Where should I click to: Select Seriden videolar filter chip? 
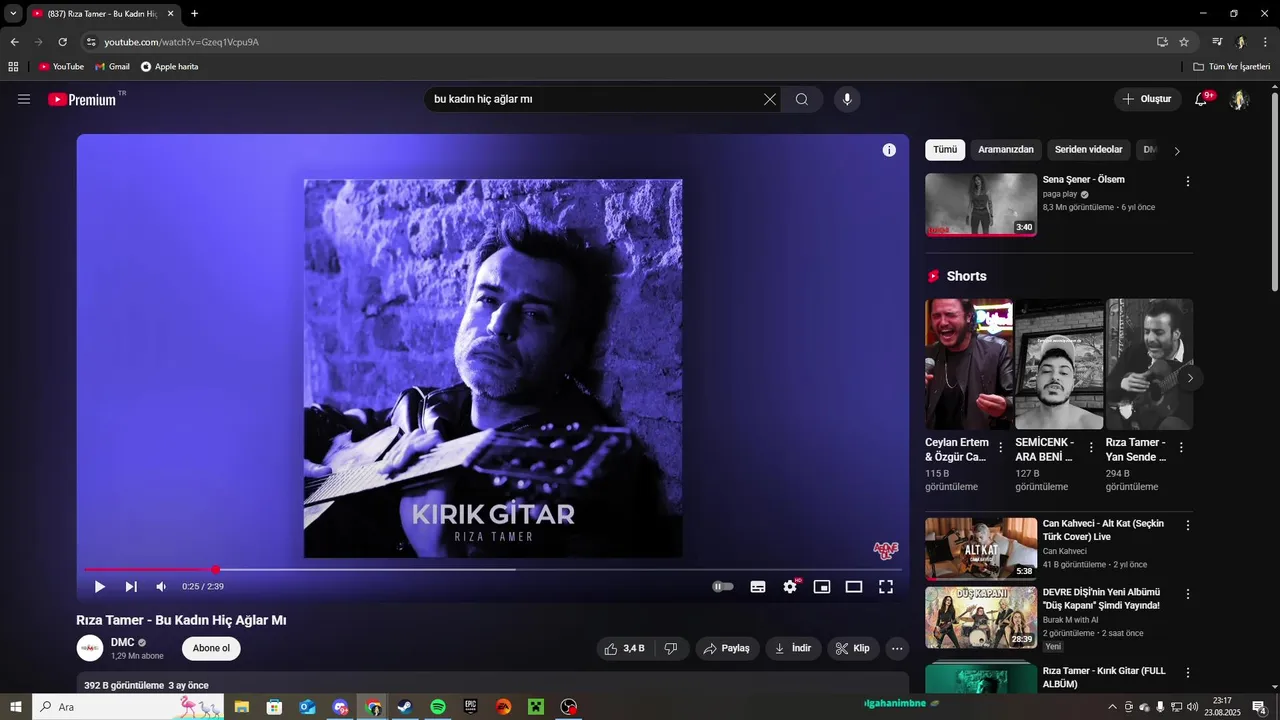point(1088,150)
